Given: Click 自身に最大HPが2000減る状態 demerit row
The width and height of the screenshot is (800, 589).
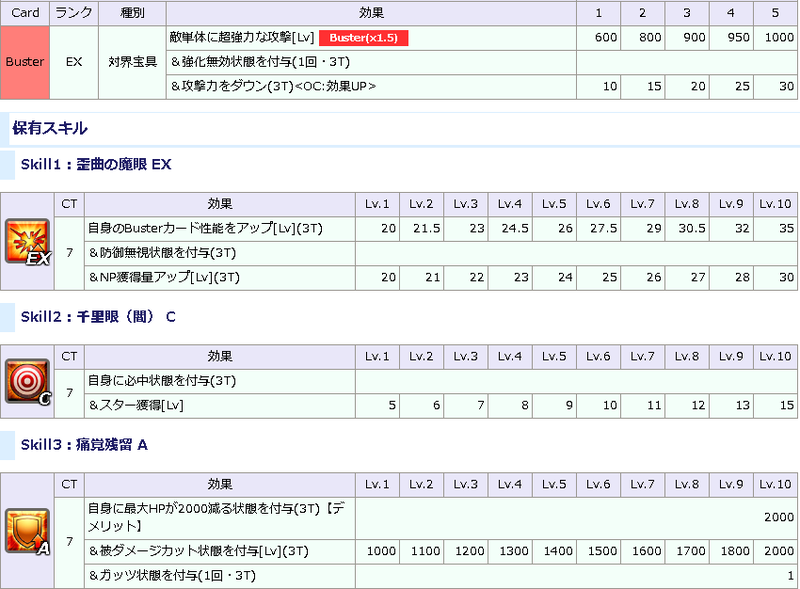Looking at the screenshot, I should tap(220, 518).
